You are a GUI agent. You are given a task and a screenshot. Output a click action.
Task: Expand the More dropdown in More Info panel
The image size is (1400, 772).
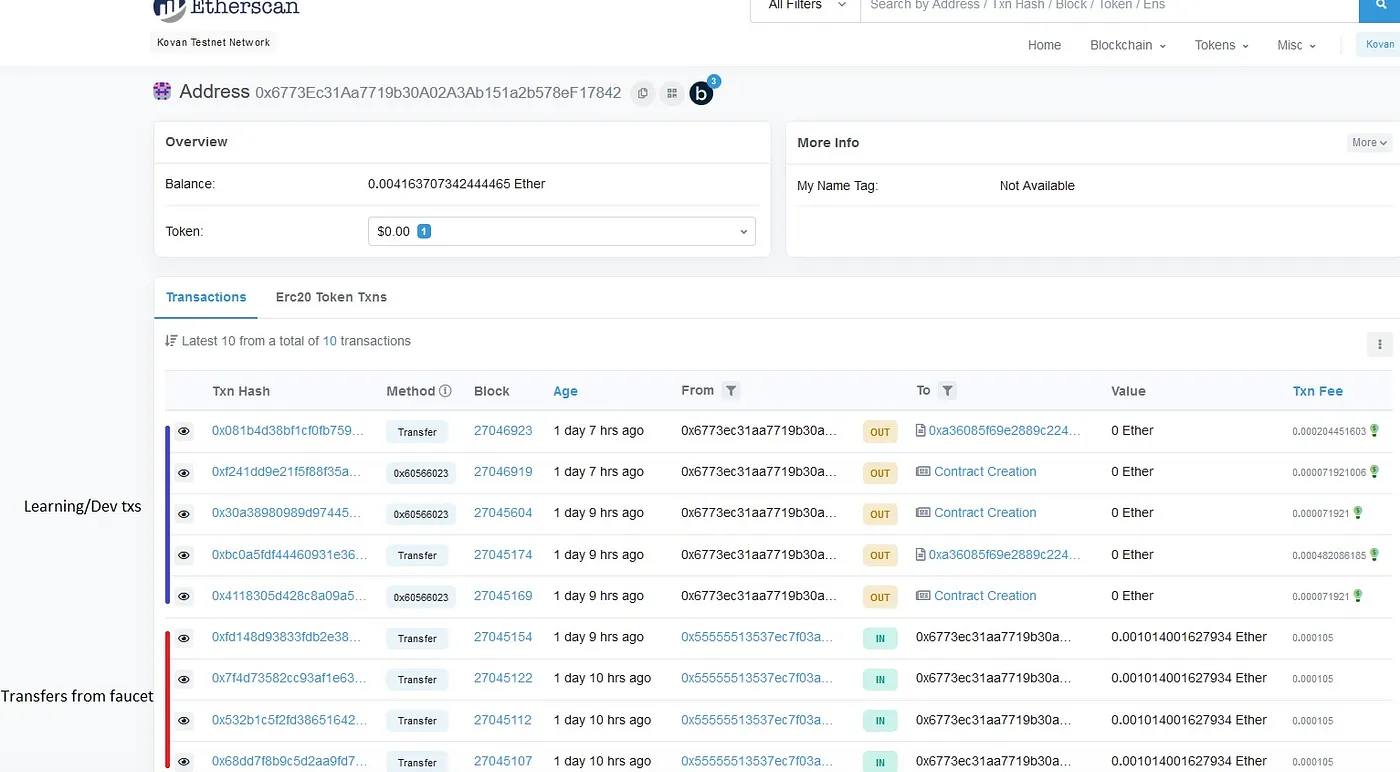[1368, 142]
